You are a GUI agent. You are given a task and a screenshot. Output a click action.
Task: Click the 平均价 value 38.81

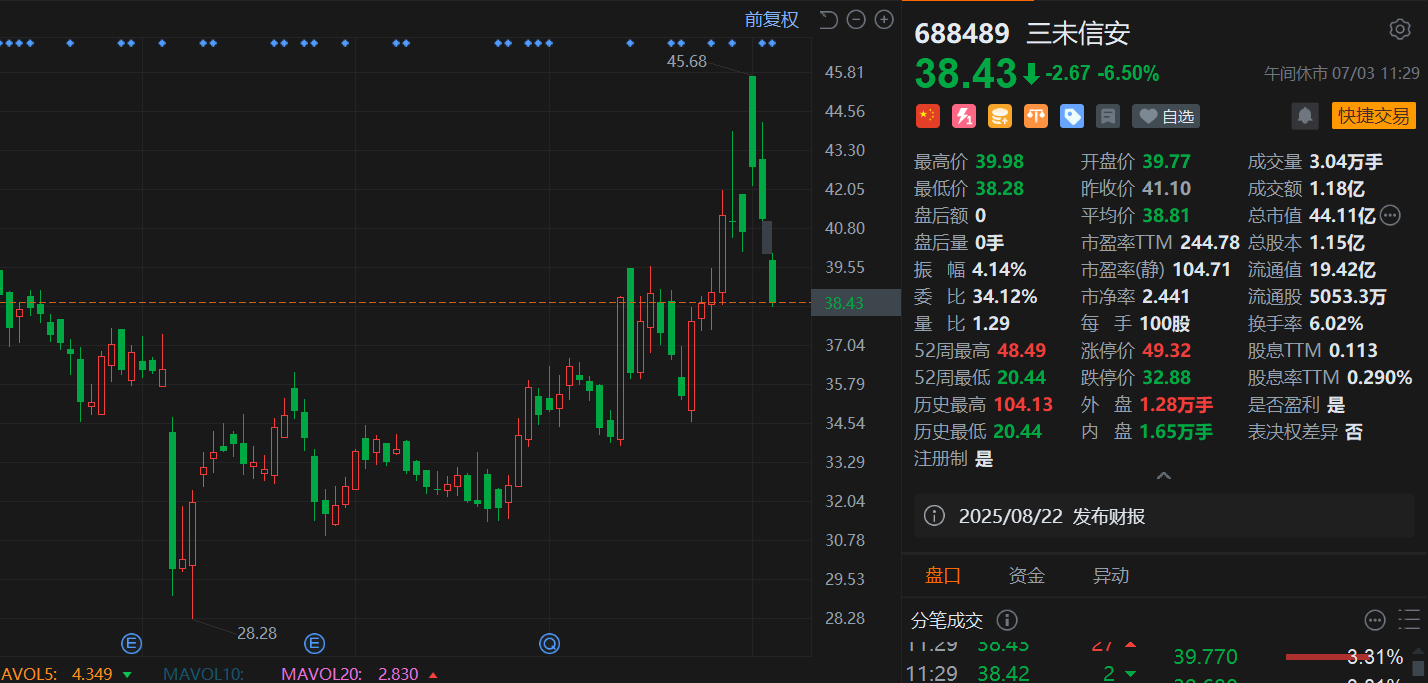[x=1165, y=215]
